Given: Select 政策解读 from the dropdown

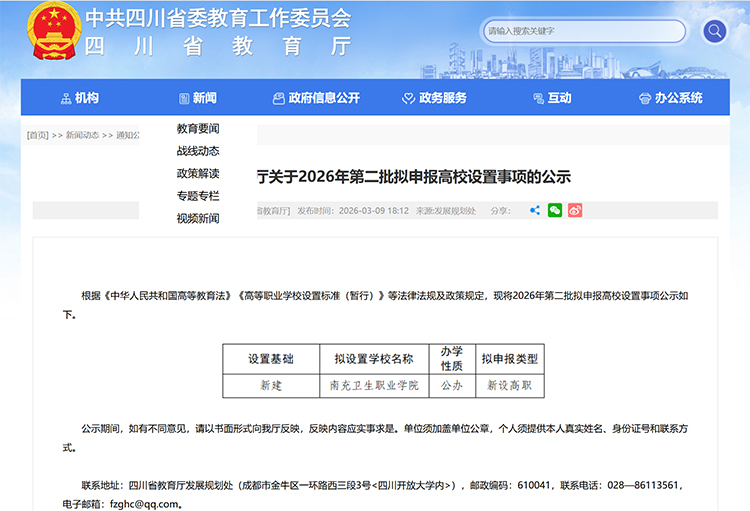Looking at the screenshot, I should click(x=198, y=174).
